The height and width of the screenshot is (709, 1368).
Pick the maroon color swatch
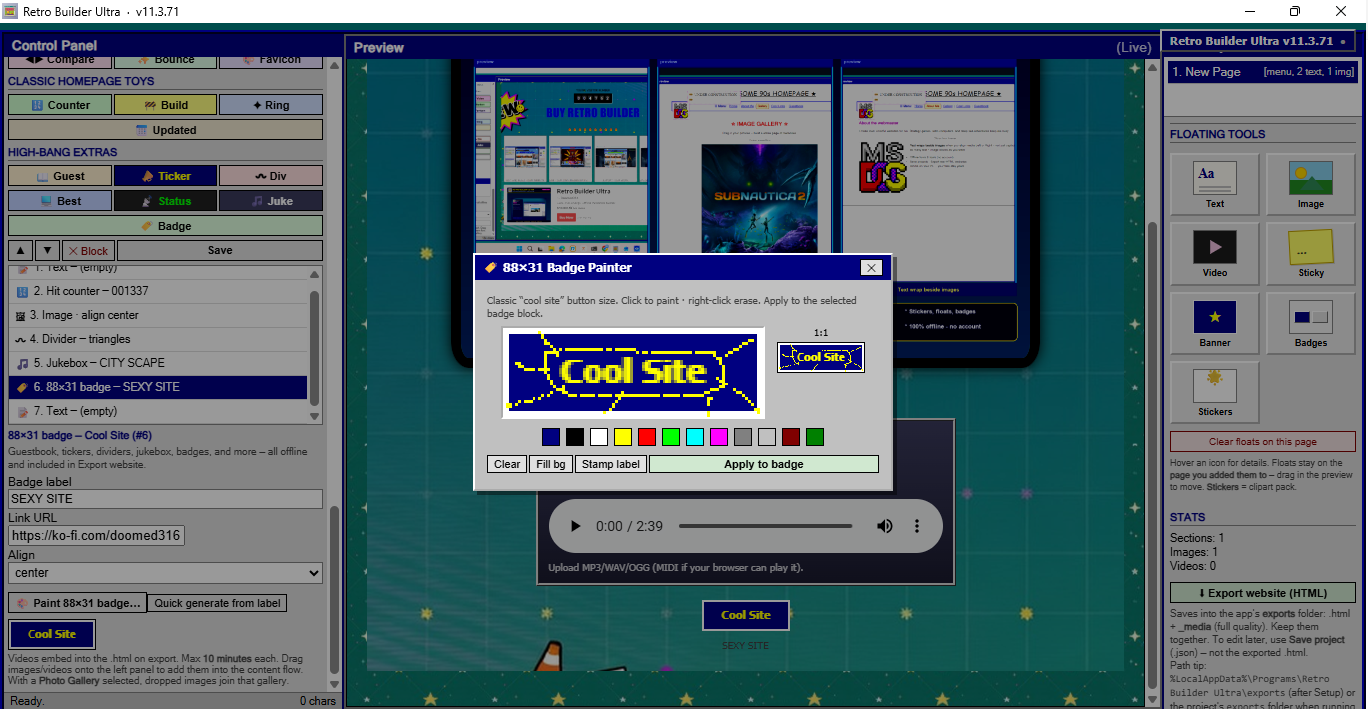pos(791,437)
